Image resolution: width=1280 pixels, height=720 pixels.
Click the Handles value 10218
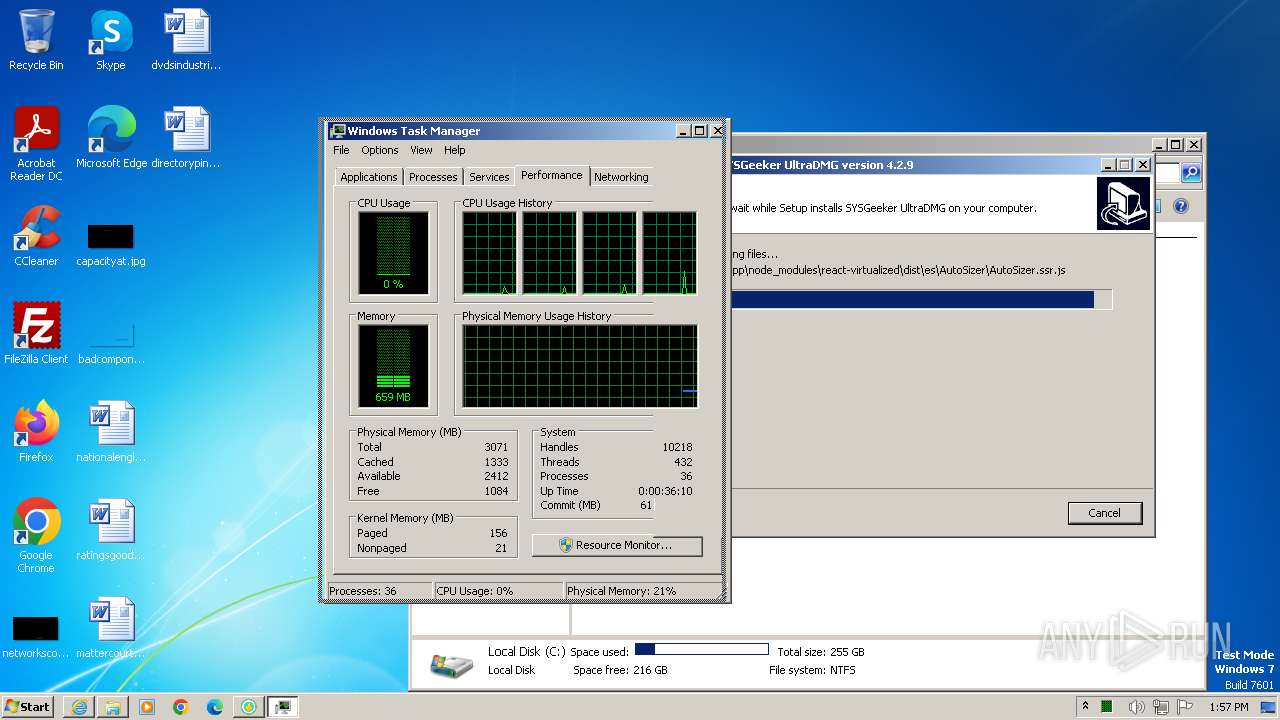[677, 447]
